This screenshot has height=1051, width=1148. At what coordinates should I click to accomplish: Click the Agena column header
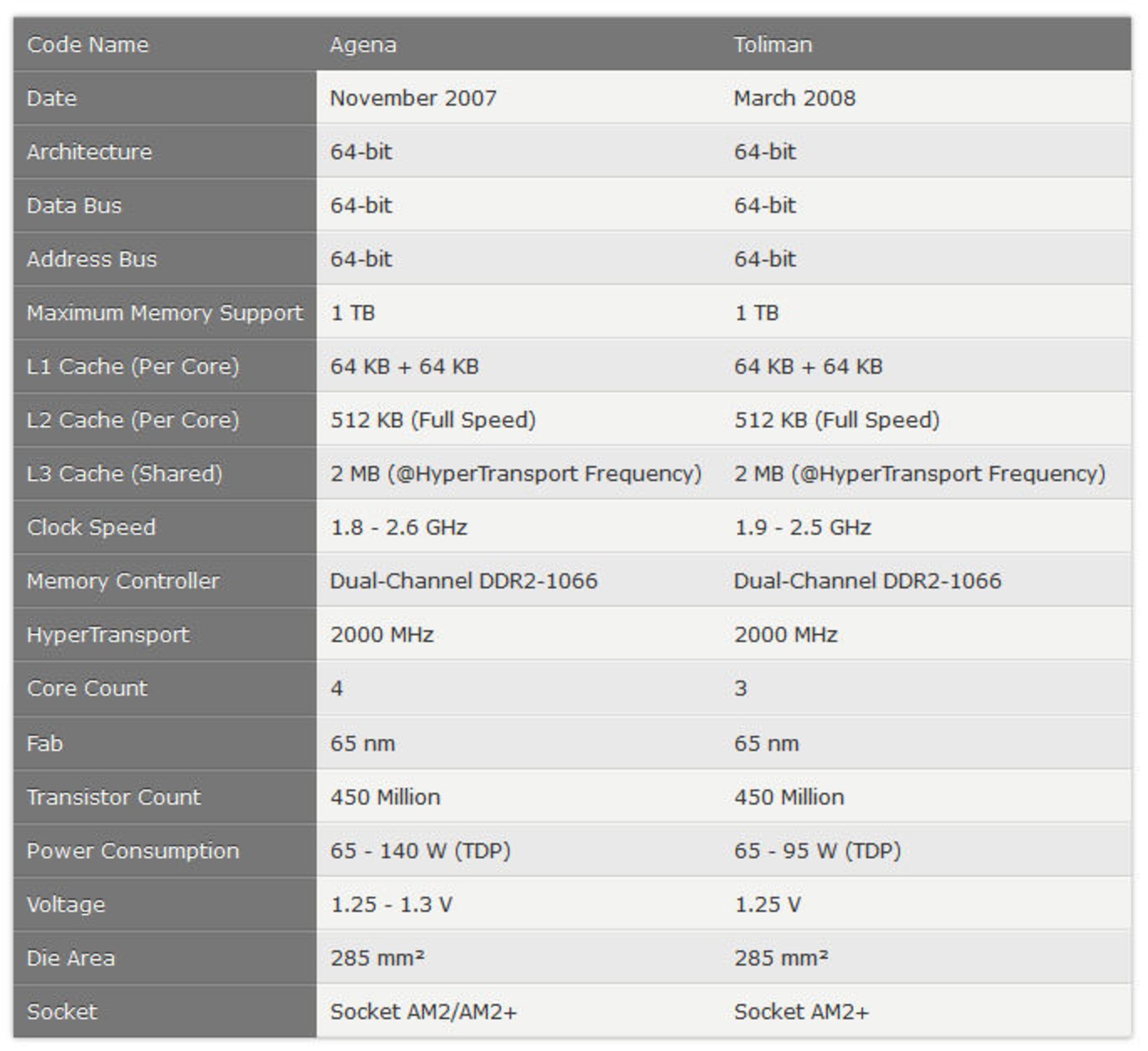tap(363, 45)
